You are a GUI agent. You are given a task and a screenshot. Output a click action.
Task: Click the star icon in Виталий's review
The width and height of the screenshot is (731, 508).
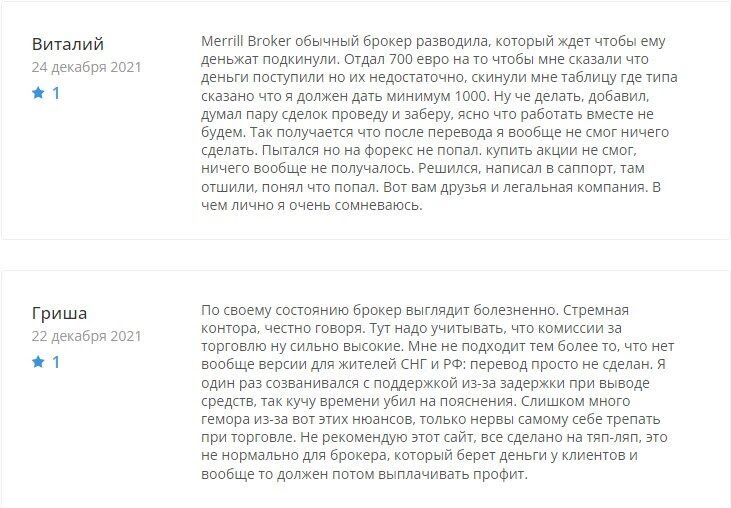pyautogui.click(x=38, y=93)
